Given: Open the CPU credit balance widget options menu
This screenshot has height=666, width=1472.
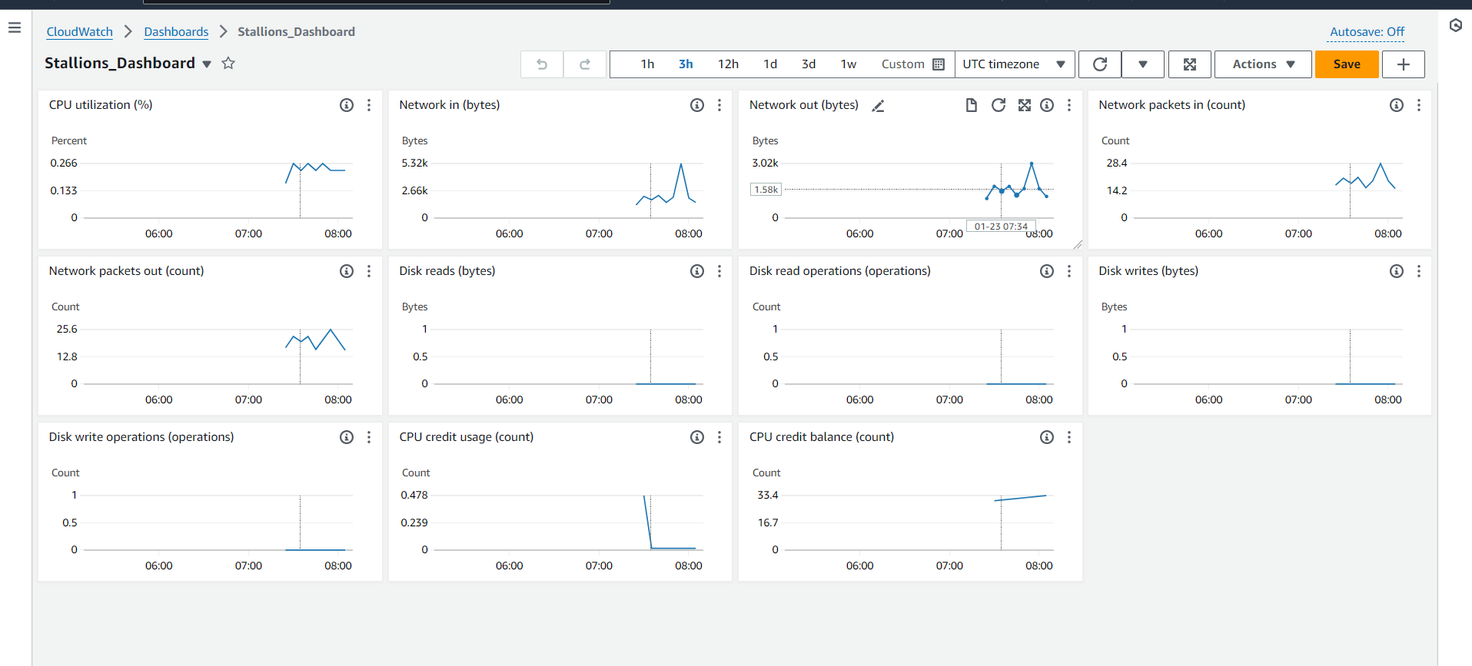Looking at the screenshot, I should coord(1069,437).
